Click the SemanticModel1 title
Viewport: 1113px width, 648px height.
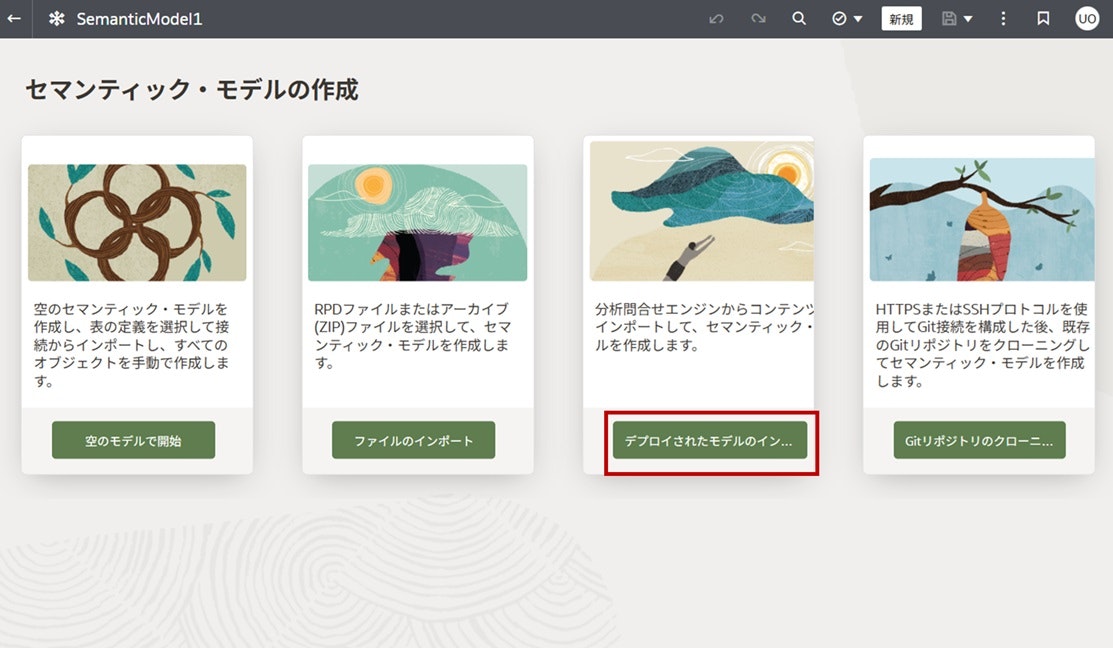139,19
